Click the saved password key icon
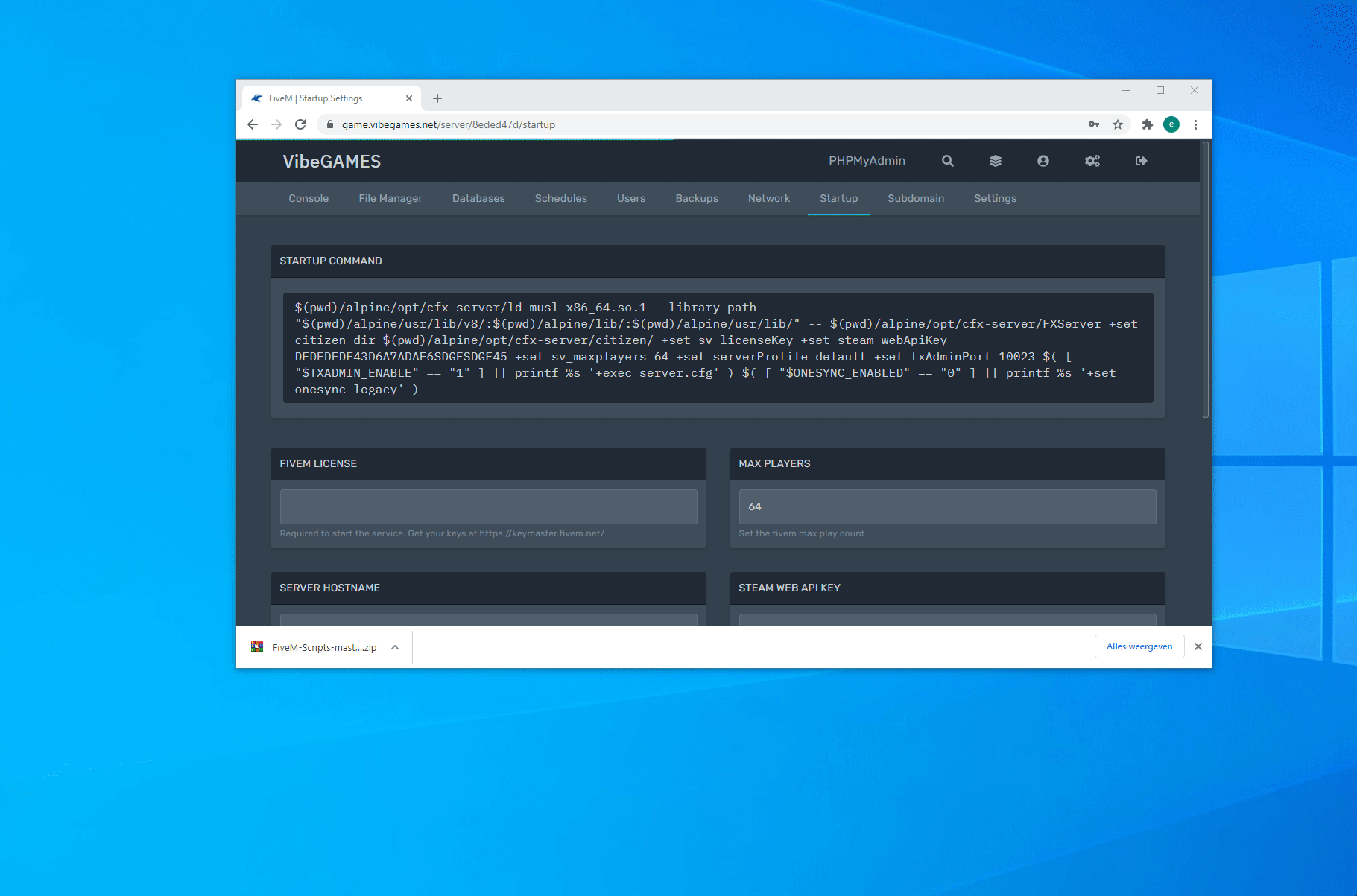 click(1094, 124)
